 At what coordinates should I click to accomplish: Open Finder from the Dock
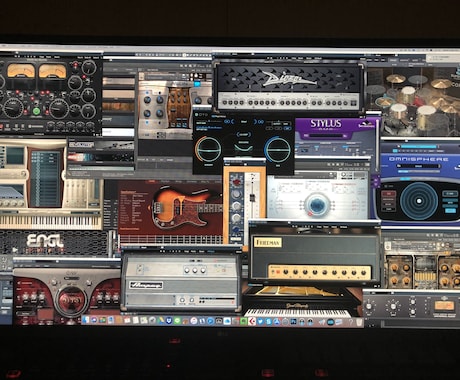[86, 320]
